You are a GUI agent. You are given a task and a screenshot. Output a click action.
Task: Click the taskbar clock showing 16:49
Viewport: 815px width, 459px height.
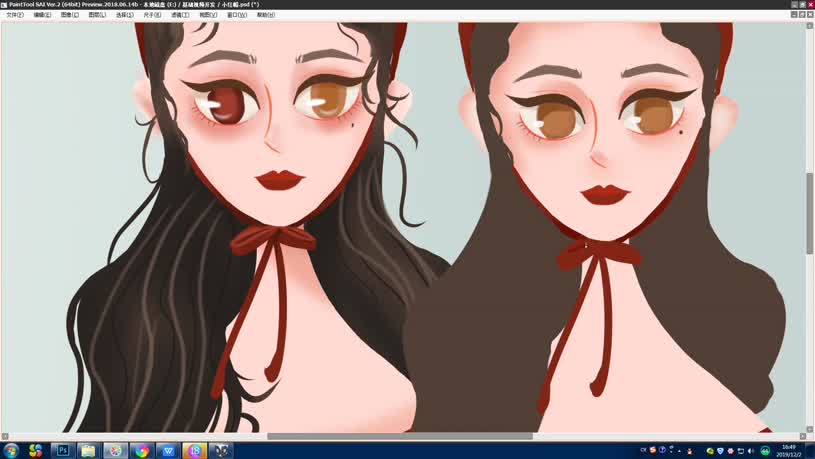[789, 451]
